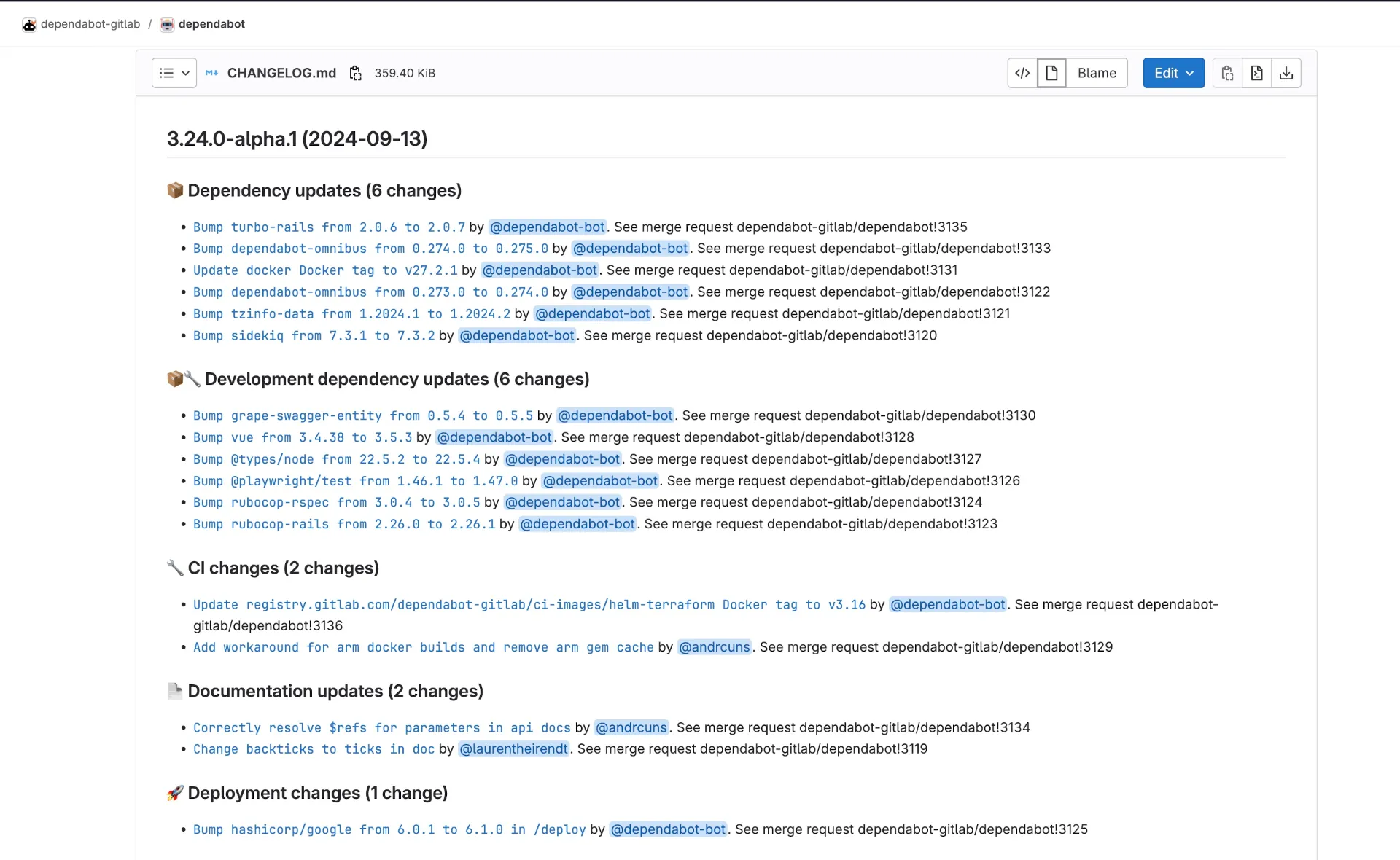The width and height of the screenshot is (1400, 860).
Task: Click @dependabot-bot mention on vue row
Action: tap(494, 438)
